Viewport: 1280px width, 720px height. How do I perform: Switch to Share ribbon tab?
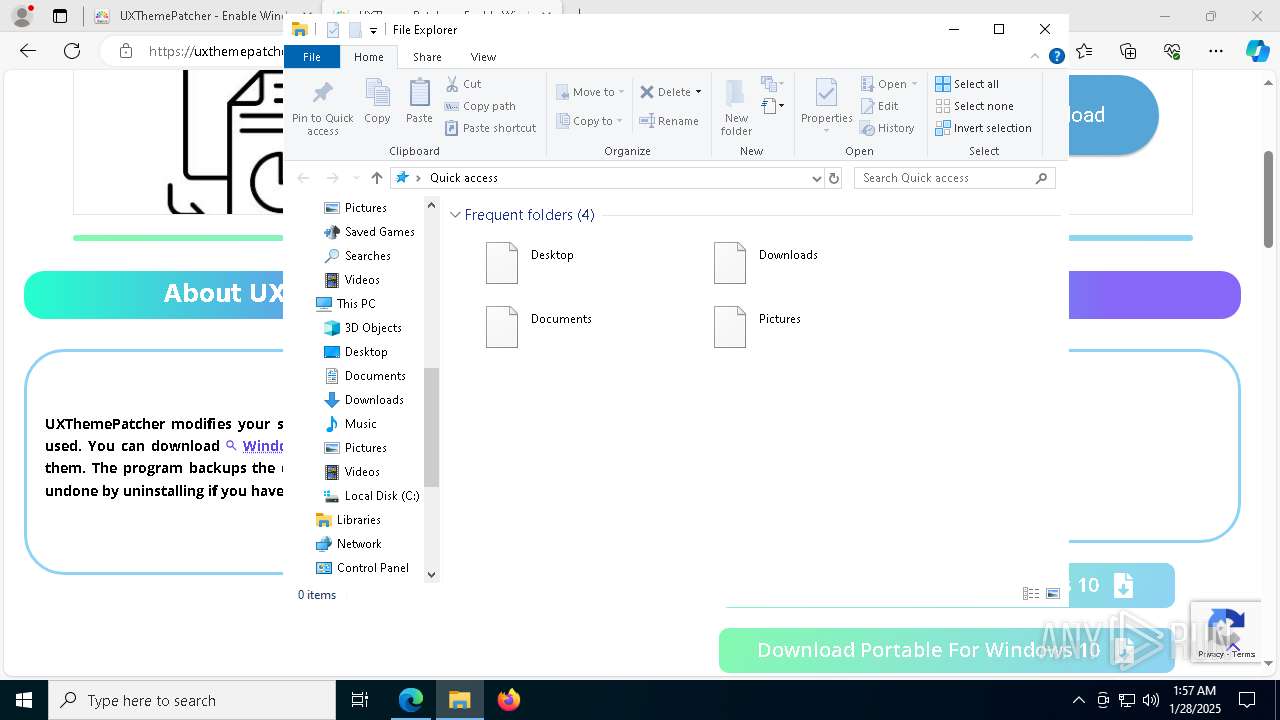pyautogui.click(x=427, y=57)
